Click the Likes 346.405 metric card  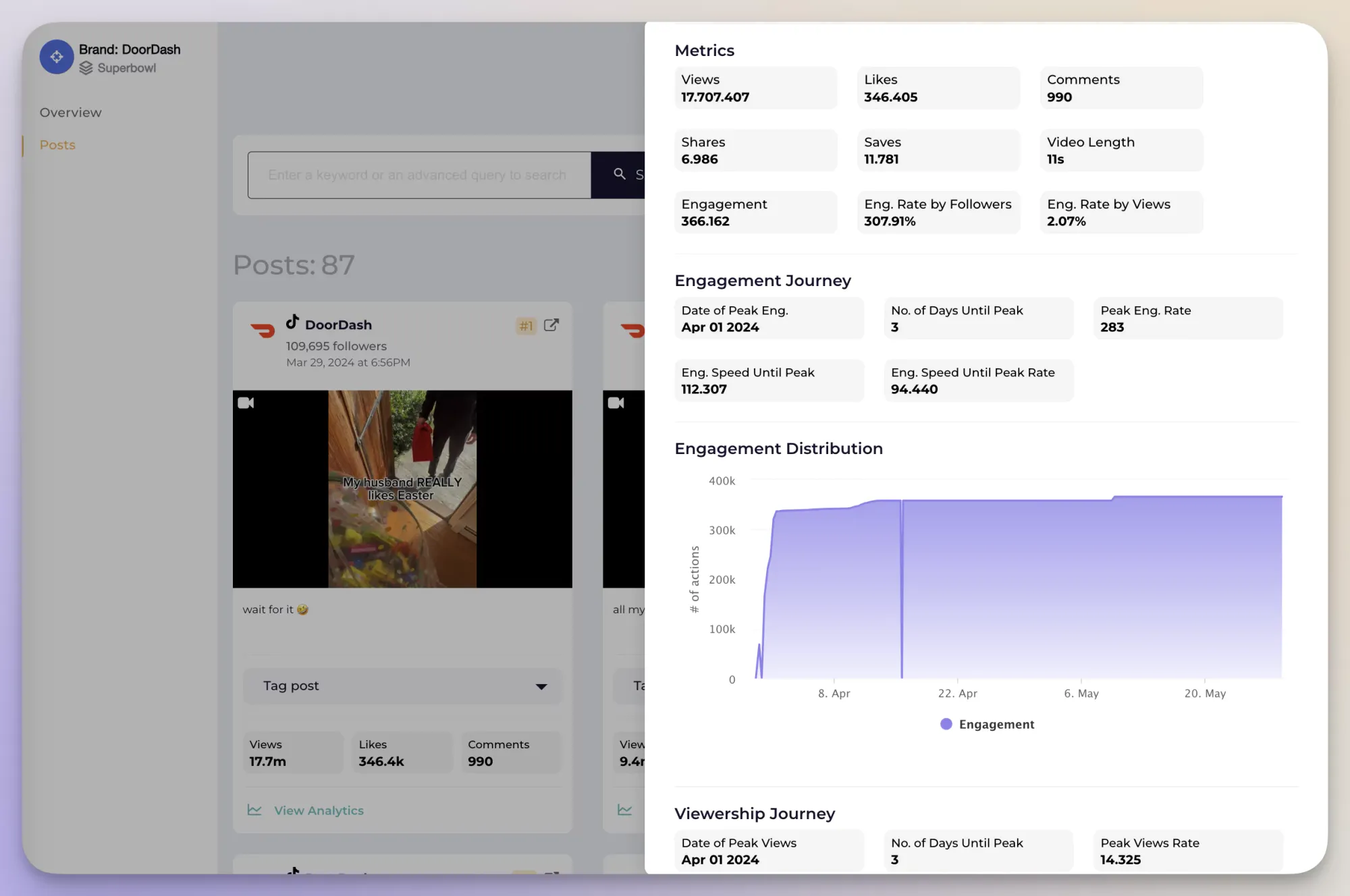pos(938,88)
